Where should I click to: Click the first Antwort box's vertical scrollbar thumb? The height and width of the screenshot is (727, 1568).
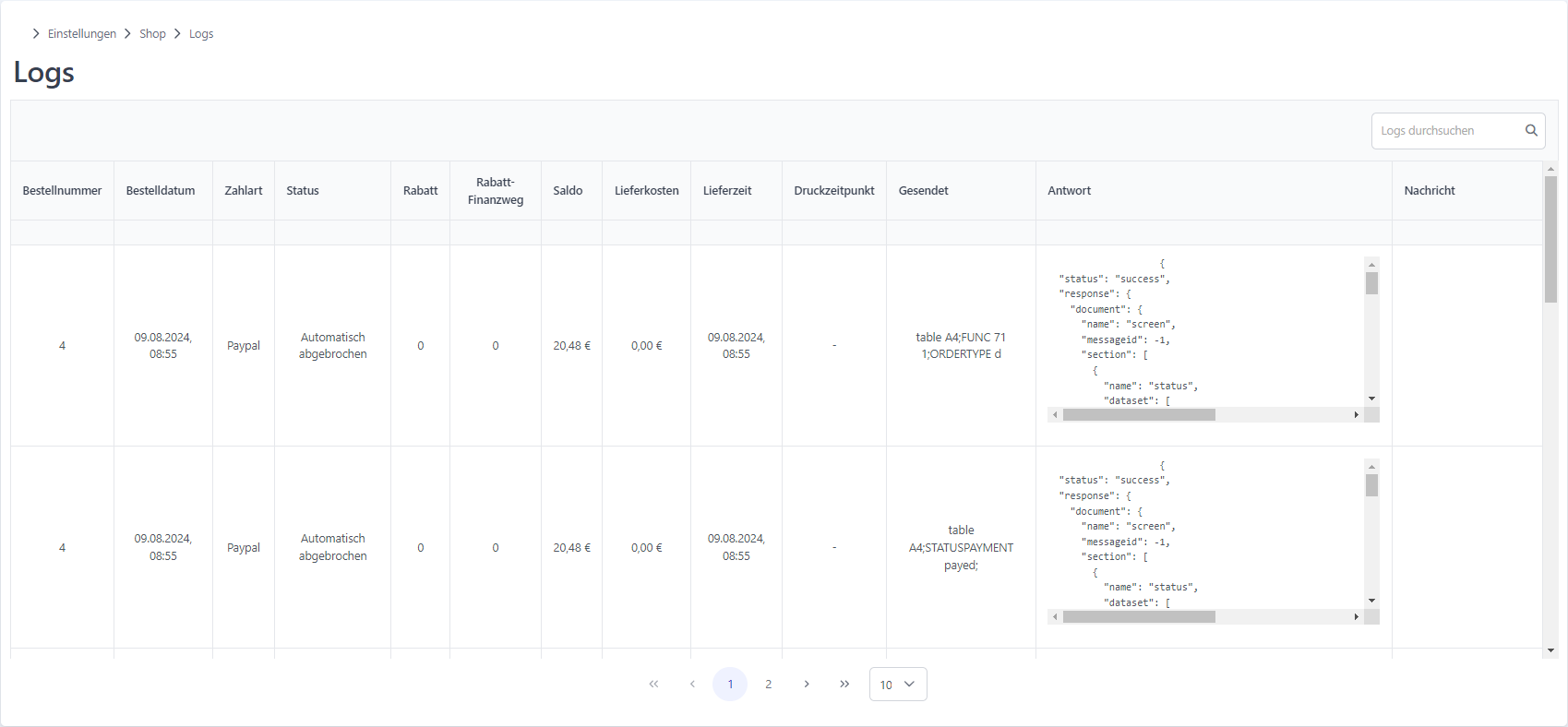click(1372, 283)
